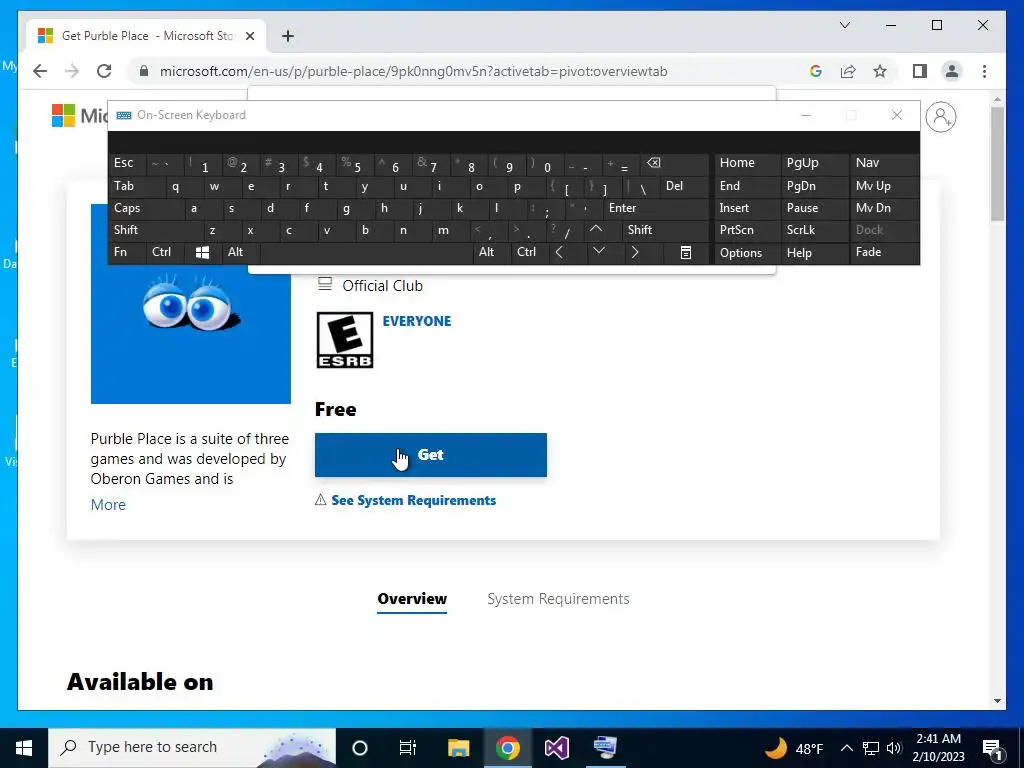Viewport: 1024px width, 768px height.
Task: Click the blue Get button
Action: (x=430, y=455)
